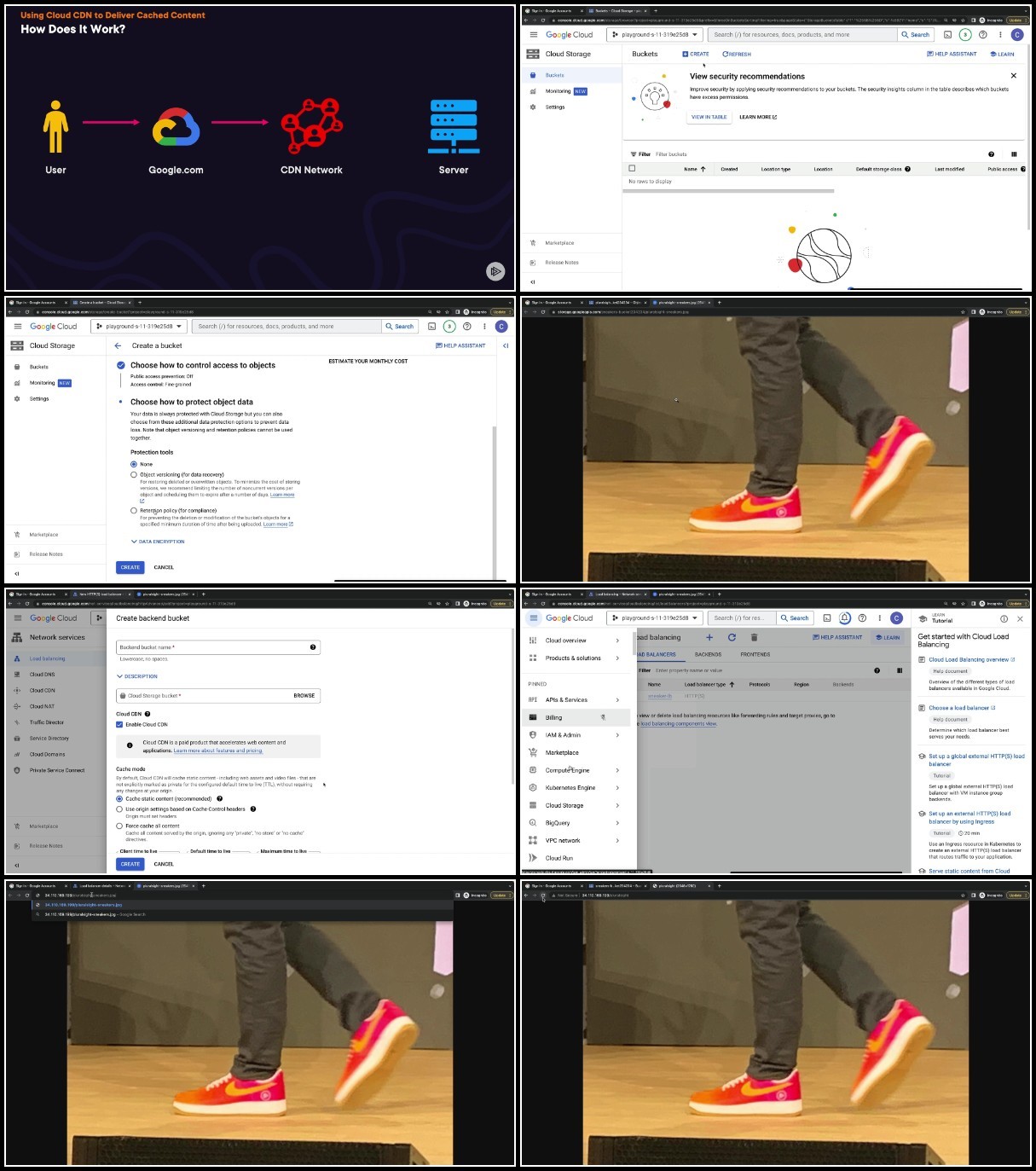Viewport: 1036px width, 1171px height.
Task: Click the play logo on Cloud CDN slide
Action: (x=495, y=271)
